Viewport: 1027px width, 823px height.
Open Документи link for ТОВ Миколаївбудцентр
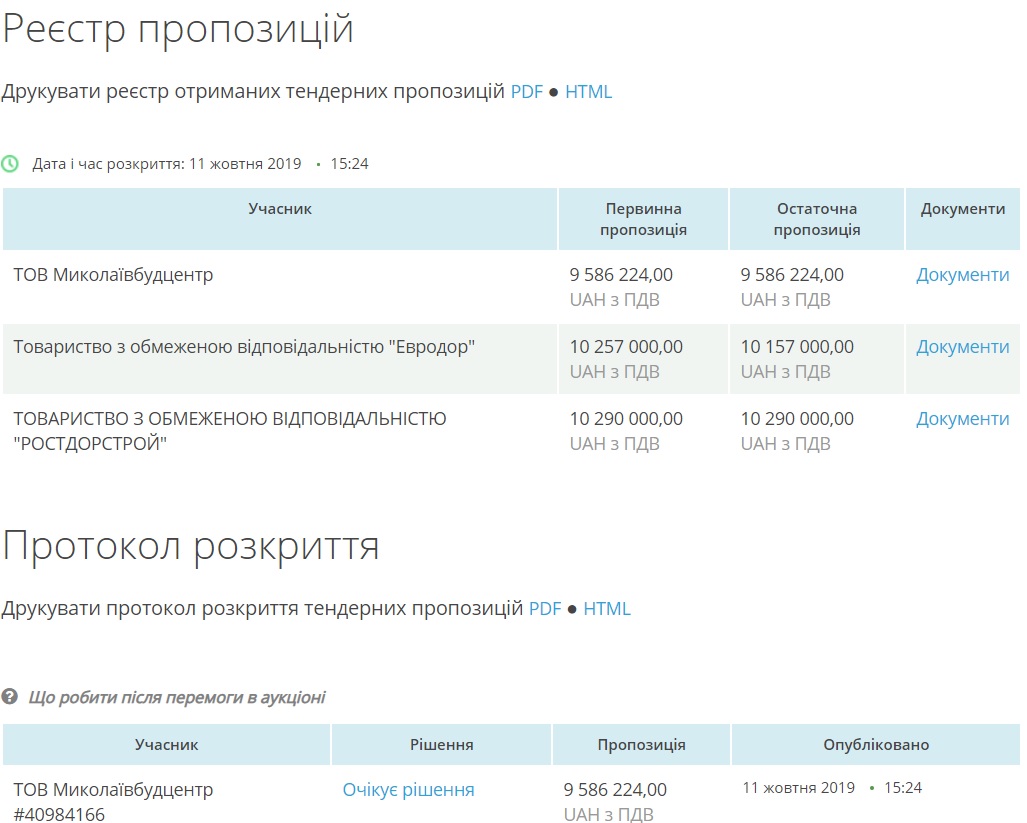[x=962, y=275]
